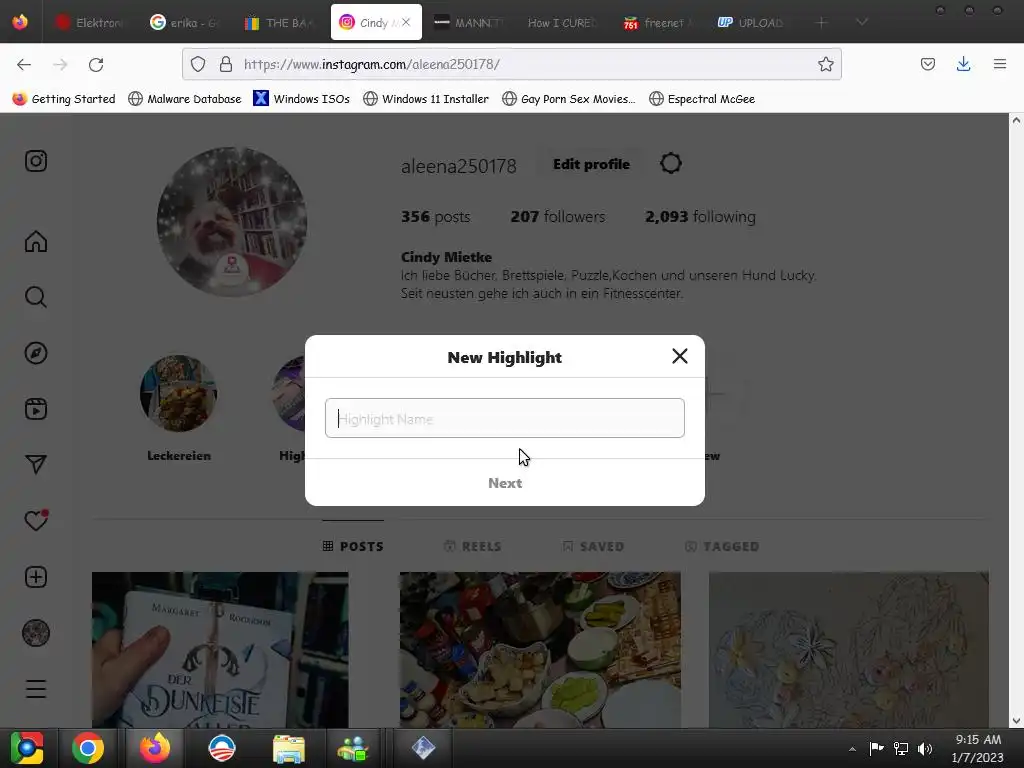Switch to the erika Google tab
The width and height of the screenshot is (1024, 768).
184,22
